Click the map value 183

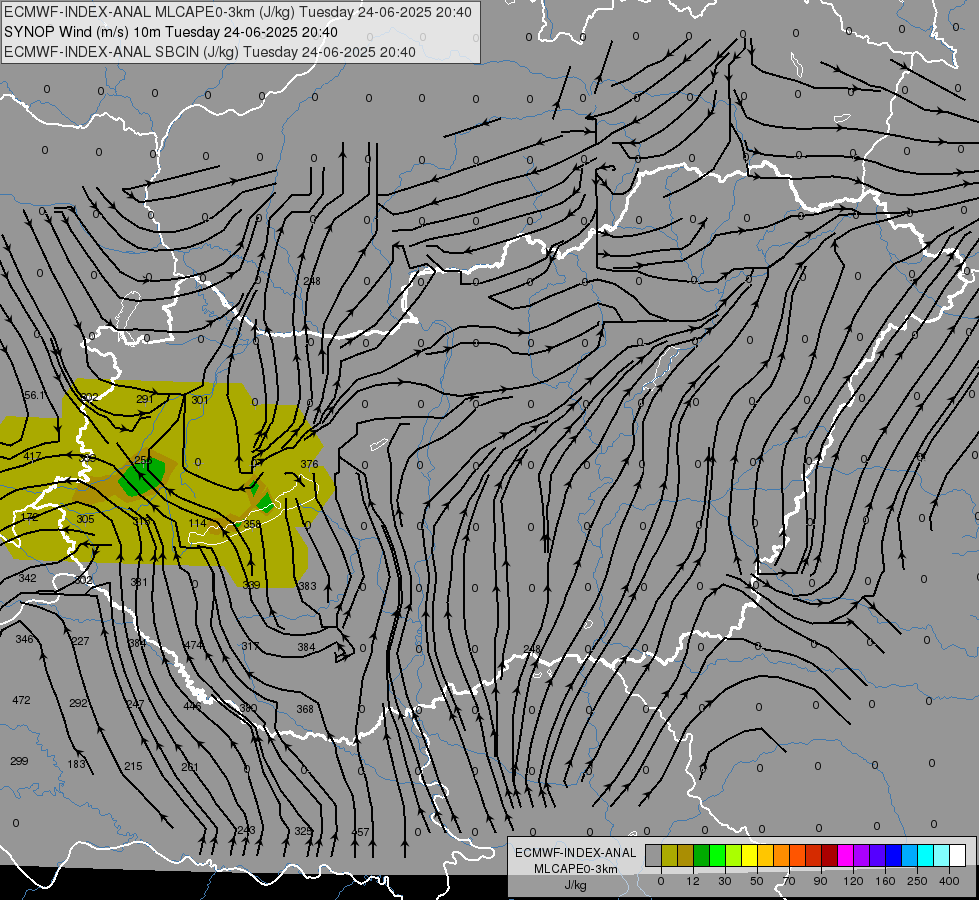[x=76, y=764]
